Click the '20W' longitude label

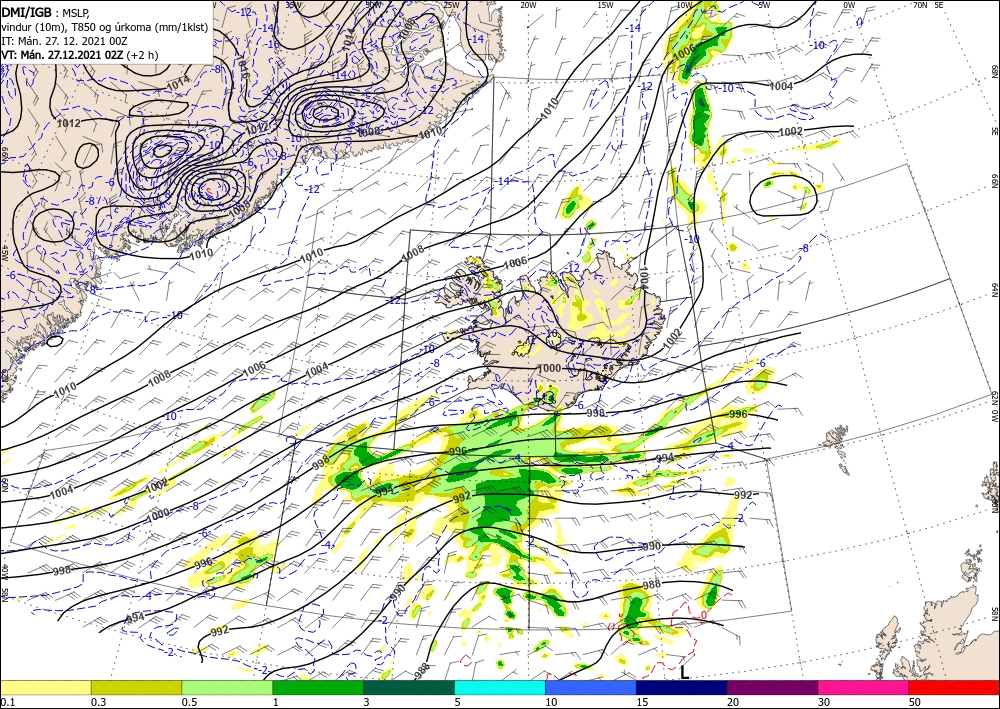tap(527, 5)
